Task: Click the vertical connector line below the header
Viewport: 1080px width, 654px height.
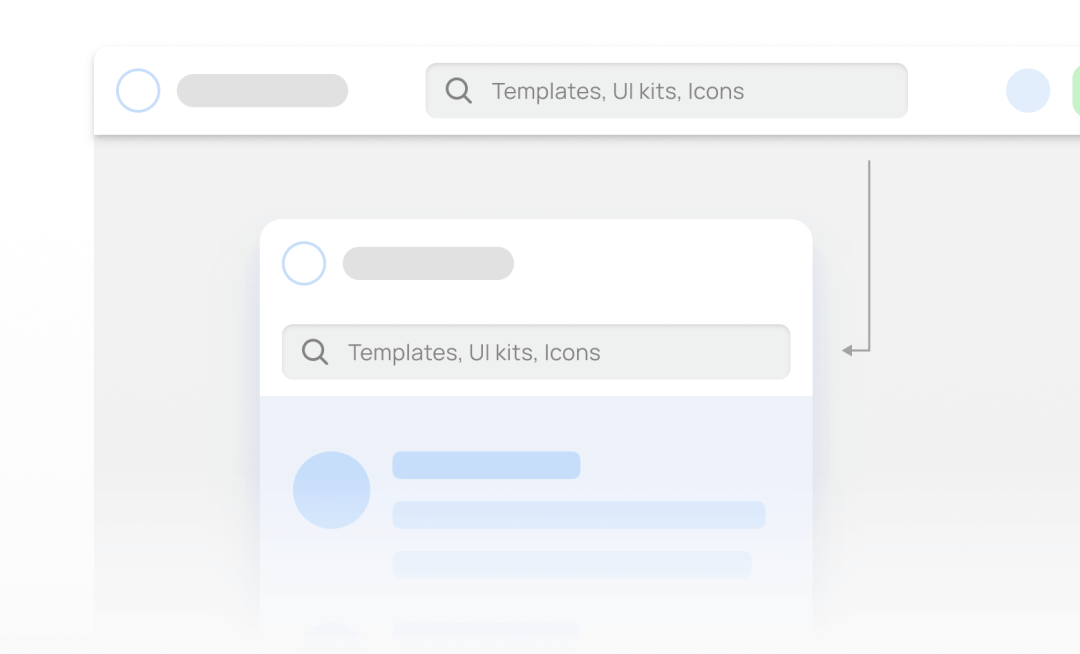Action: pyautogui.click(x=869, y=250)
